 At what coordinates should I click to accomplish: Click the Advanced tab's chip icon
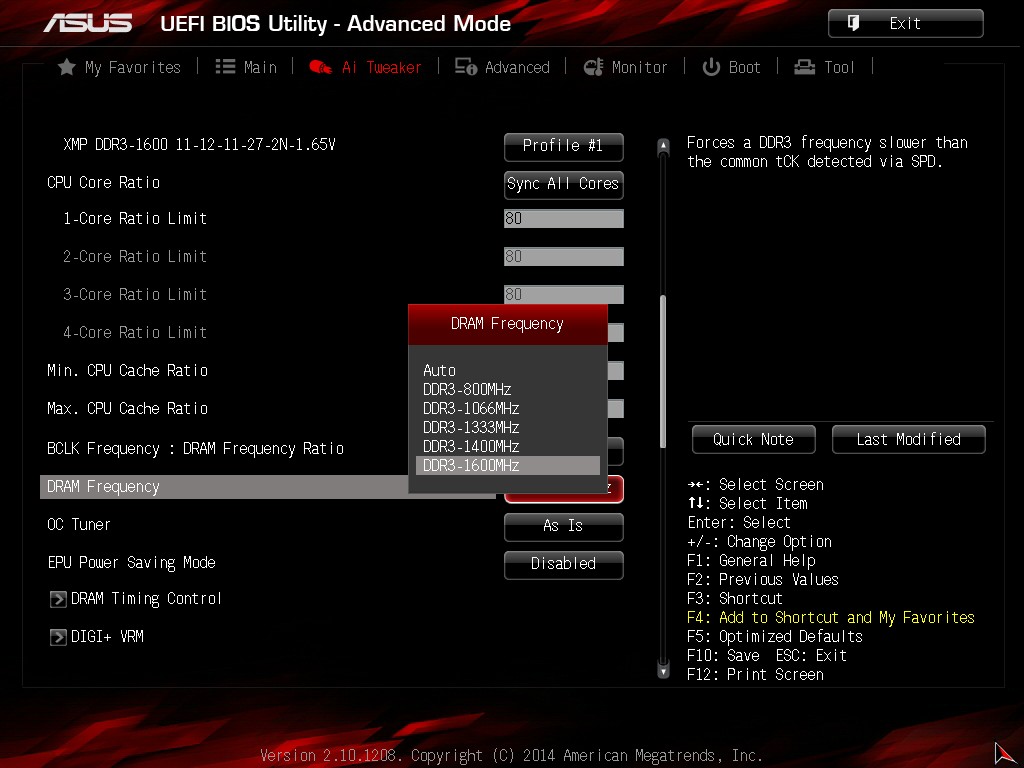[465, 67]
